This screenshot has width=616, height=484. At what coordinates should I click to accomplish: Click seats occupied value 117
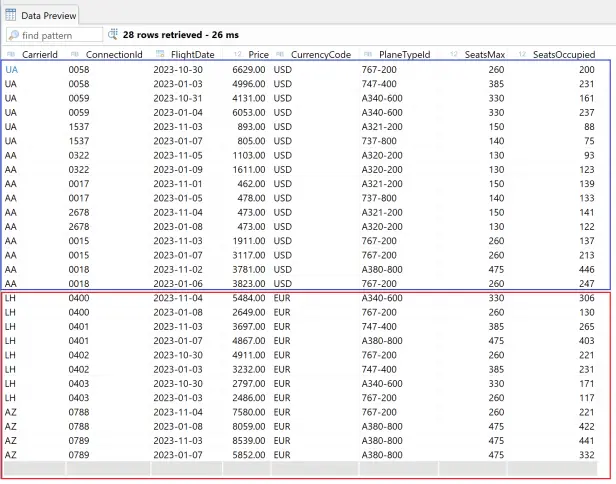(587, 398)
